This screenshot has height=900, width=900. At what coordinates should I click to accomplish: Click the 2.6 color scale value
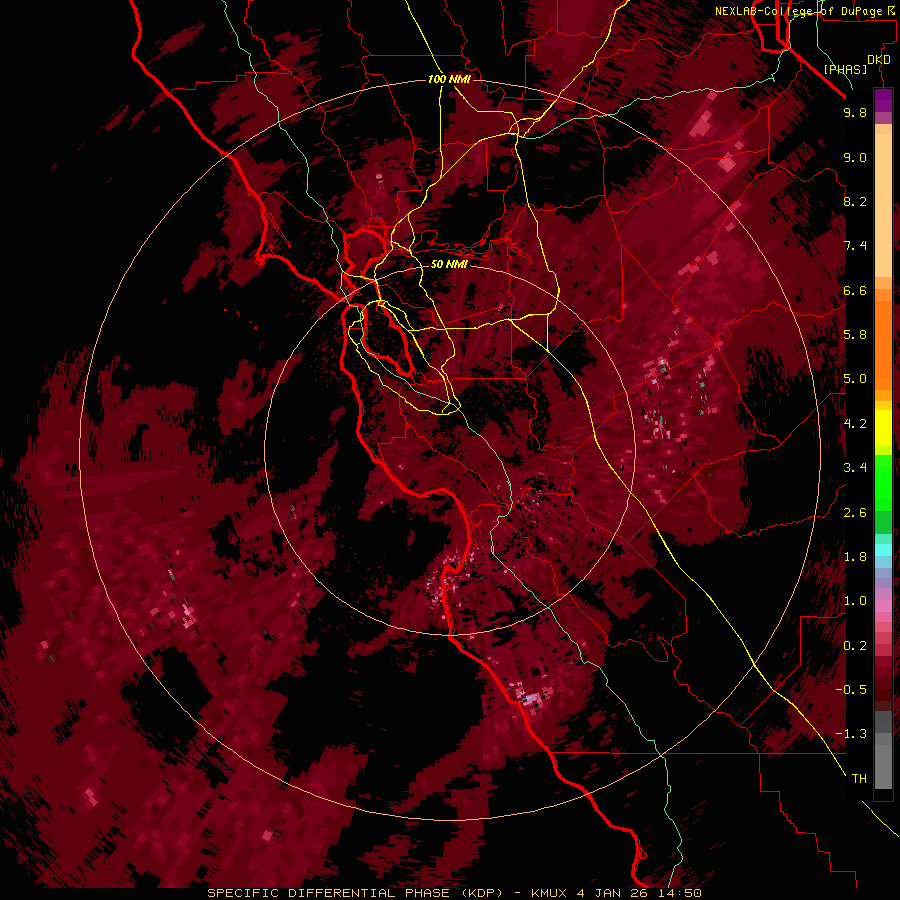(855, 513)
